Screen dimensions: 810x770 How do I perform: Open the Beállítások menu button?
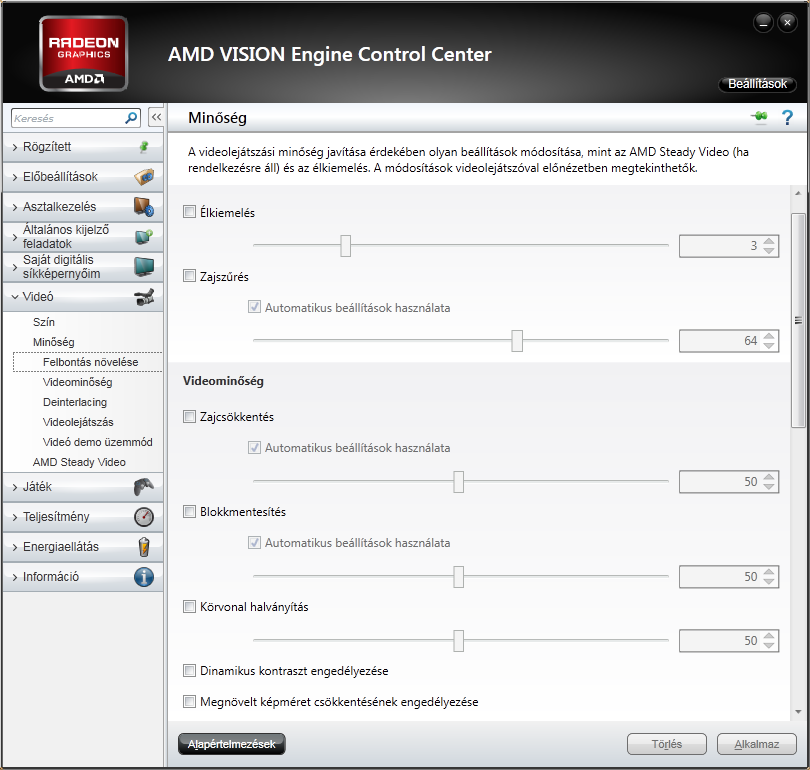(757, 84)
